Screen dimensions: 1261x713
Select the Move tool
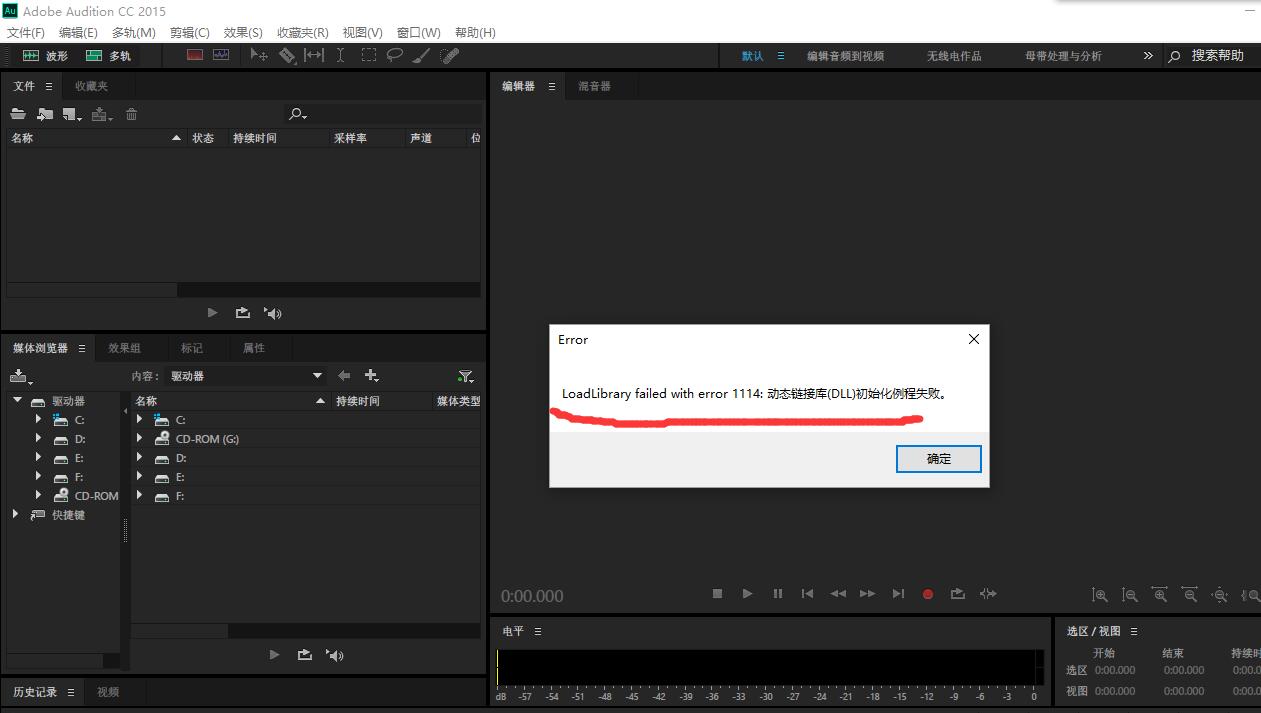point(259,55)
